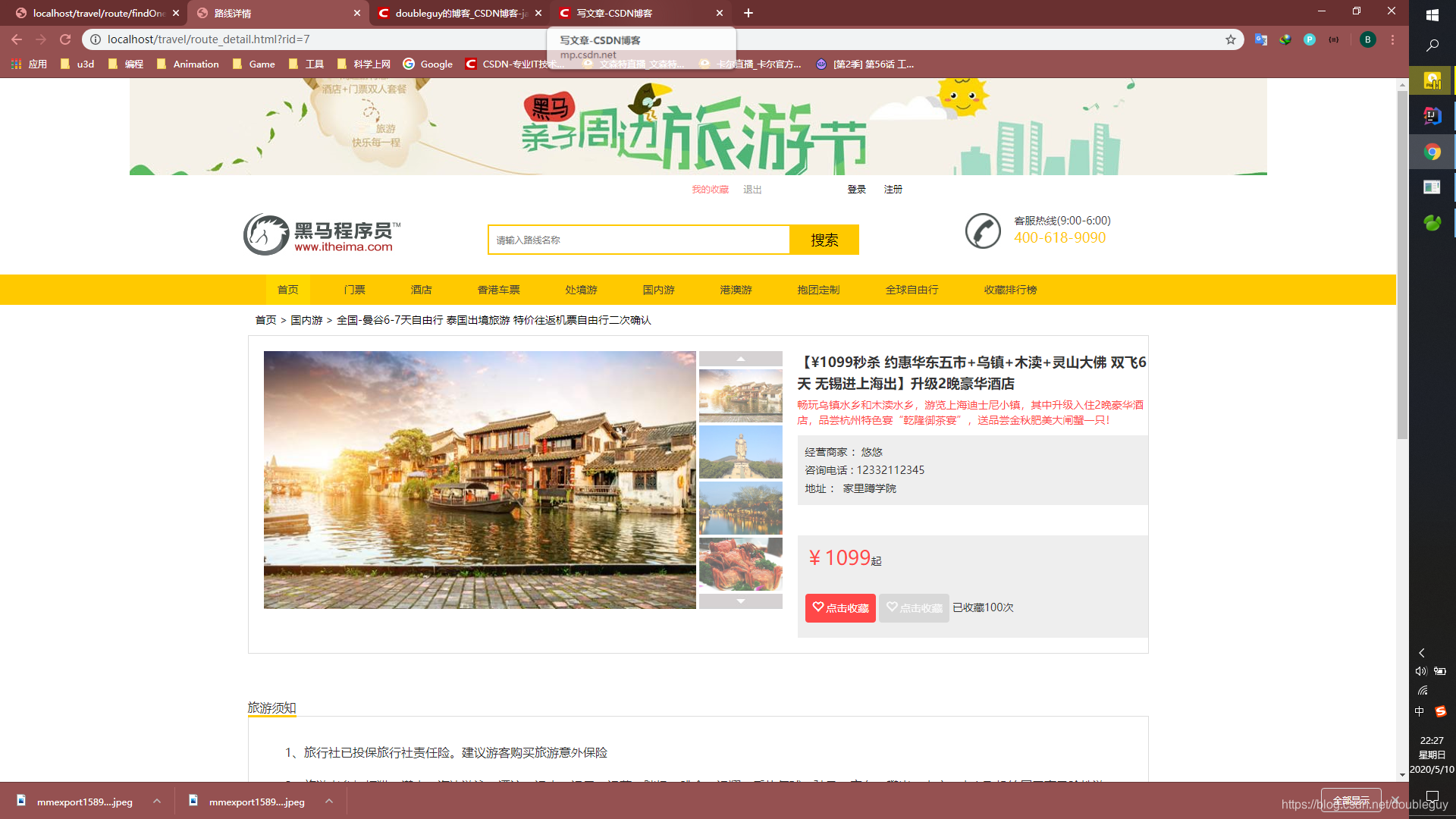1456x819 pixels.
Task: Click the Google Translate extension icon
Action: 1261,39
